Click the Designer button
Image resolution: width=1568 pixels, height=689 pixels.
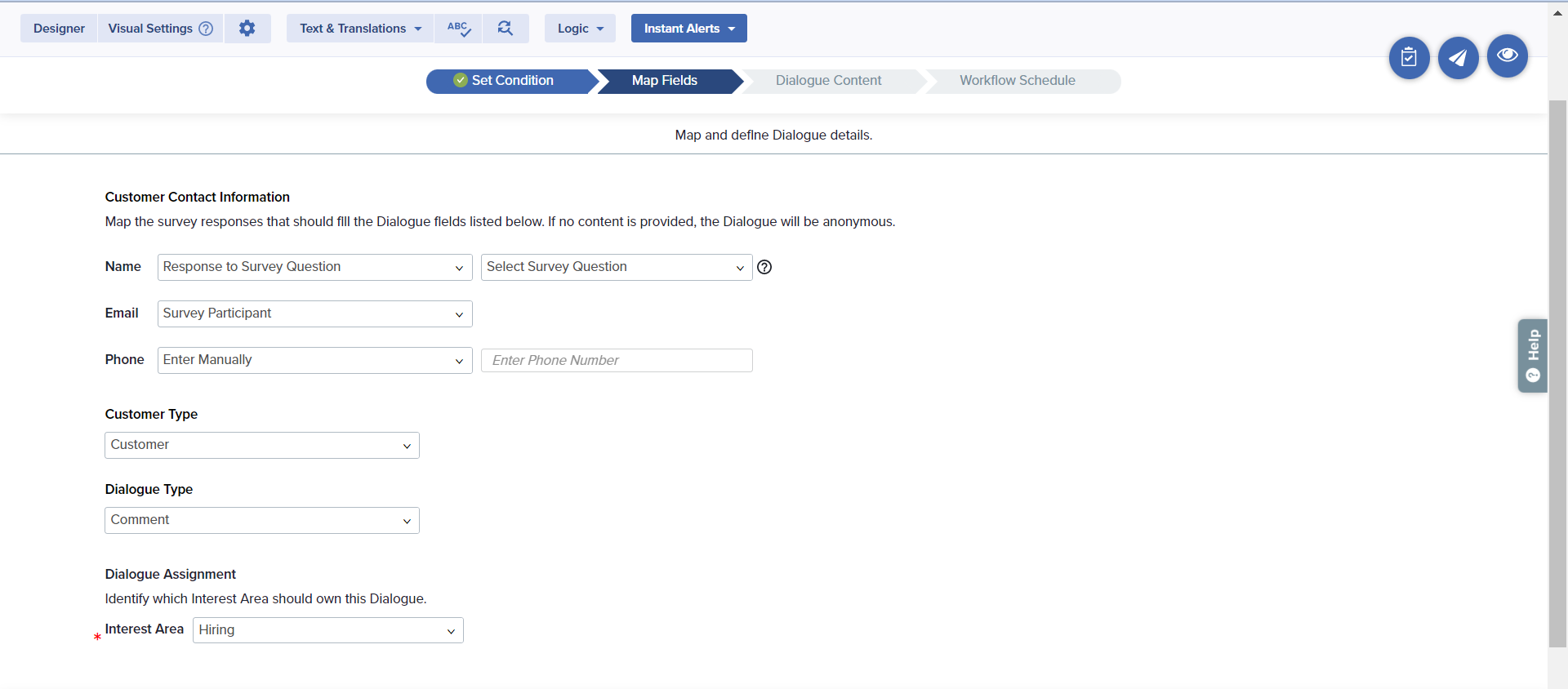coord(59,29)
